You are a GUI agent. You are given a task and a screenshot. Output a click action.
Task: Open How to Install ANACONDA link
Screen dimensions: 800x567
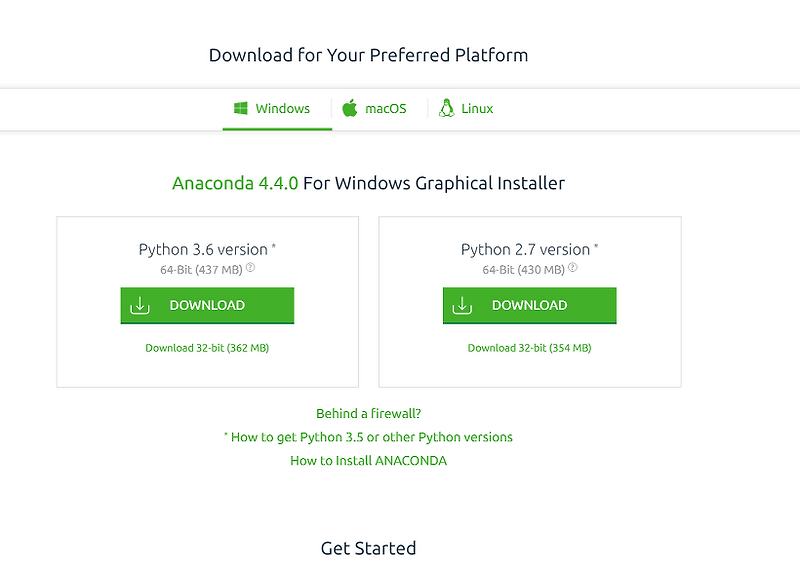tap(368, 461)
